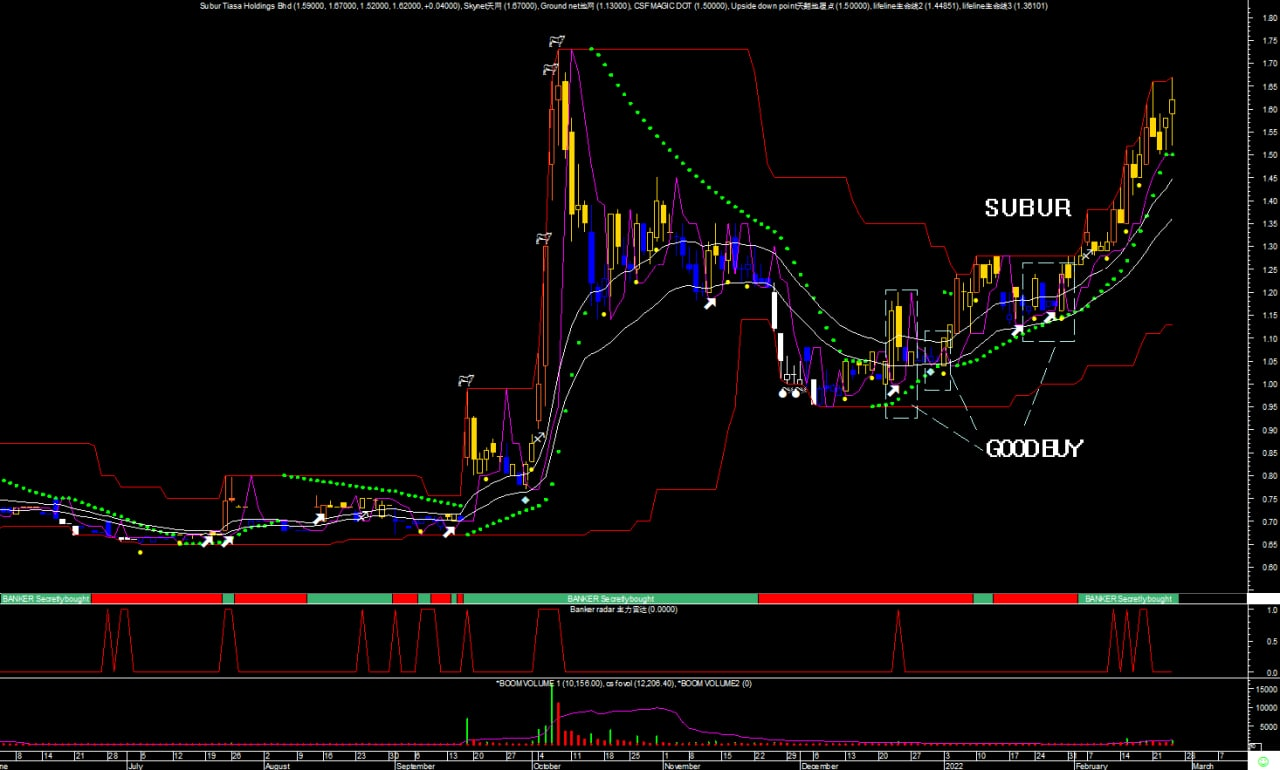Click the leftmost BANKER Secretlybought label
Viewport: 1280px width, 770px height.
(x=45, y=598)
